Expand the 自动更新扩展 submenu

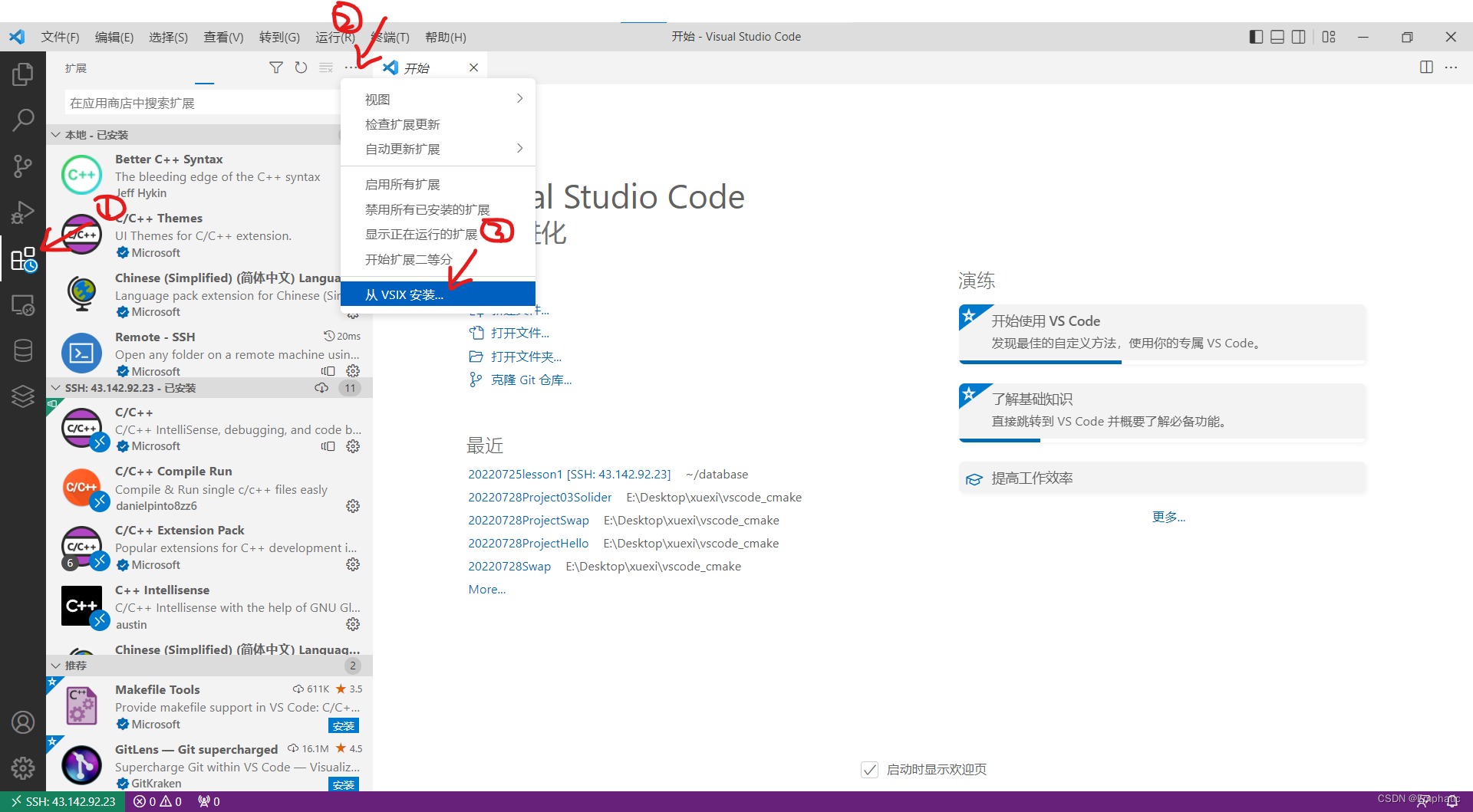pos(437,149)
